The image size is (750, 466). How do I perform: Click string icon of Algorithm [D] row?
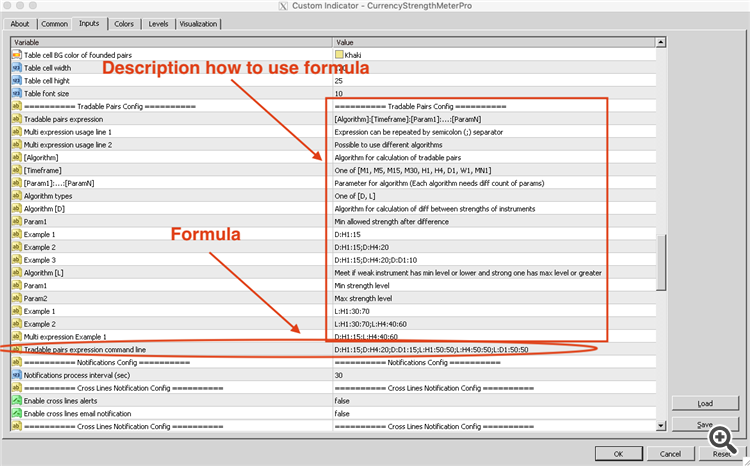click(16, 209)
